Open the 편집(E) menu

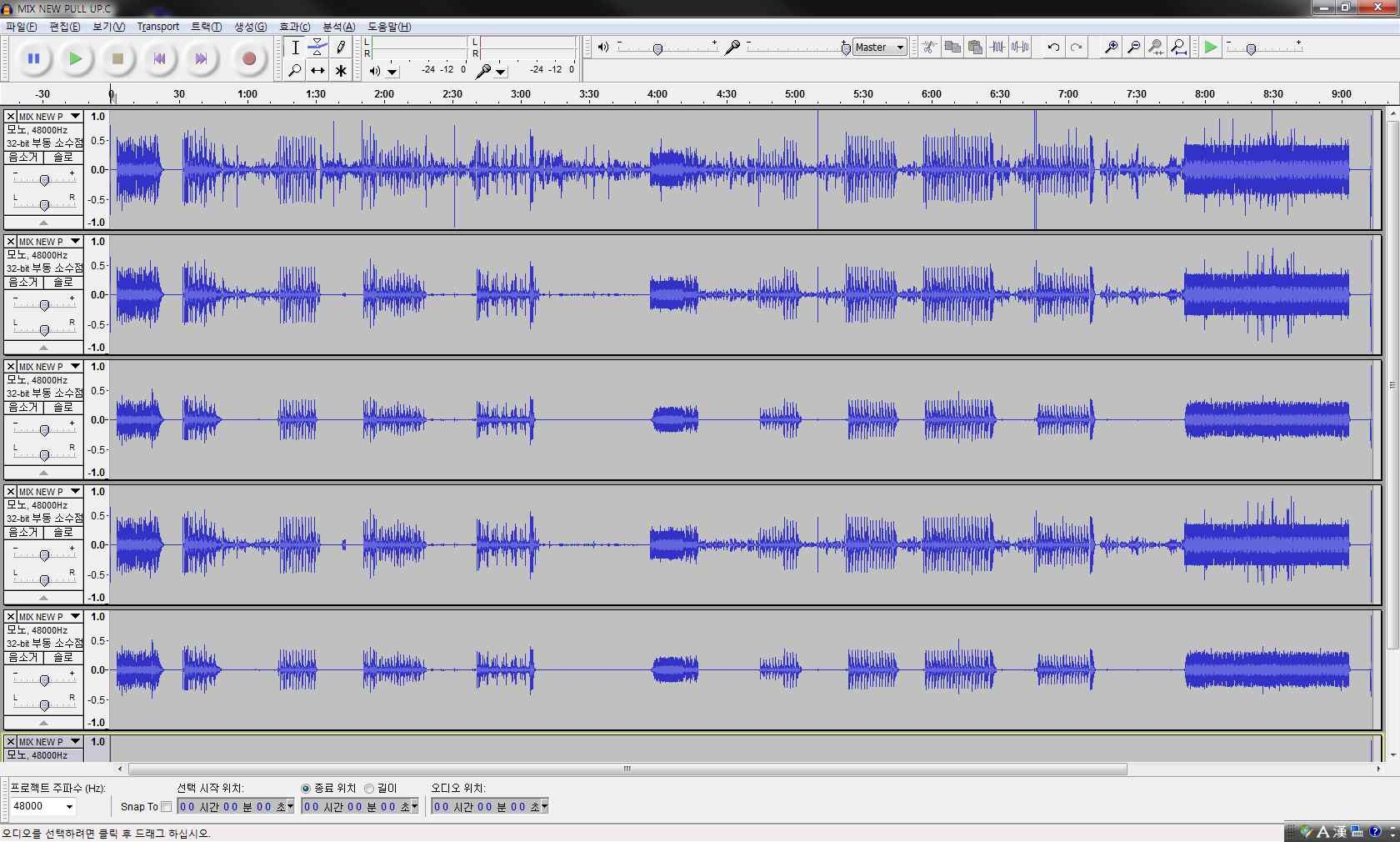(x=65, y=27)
